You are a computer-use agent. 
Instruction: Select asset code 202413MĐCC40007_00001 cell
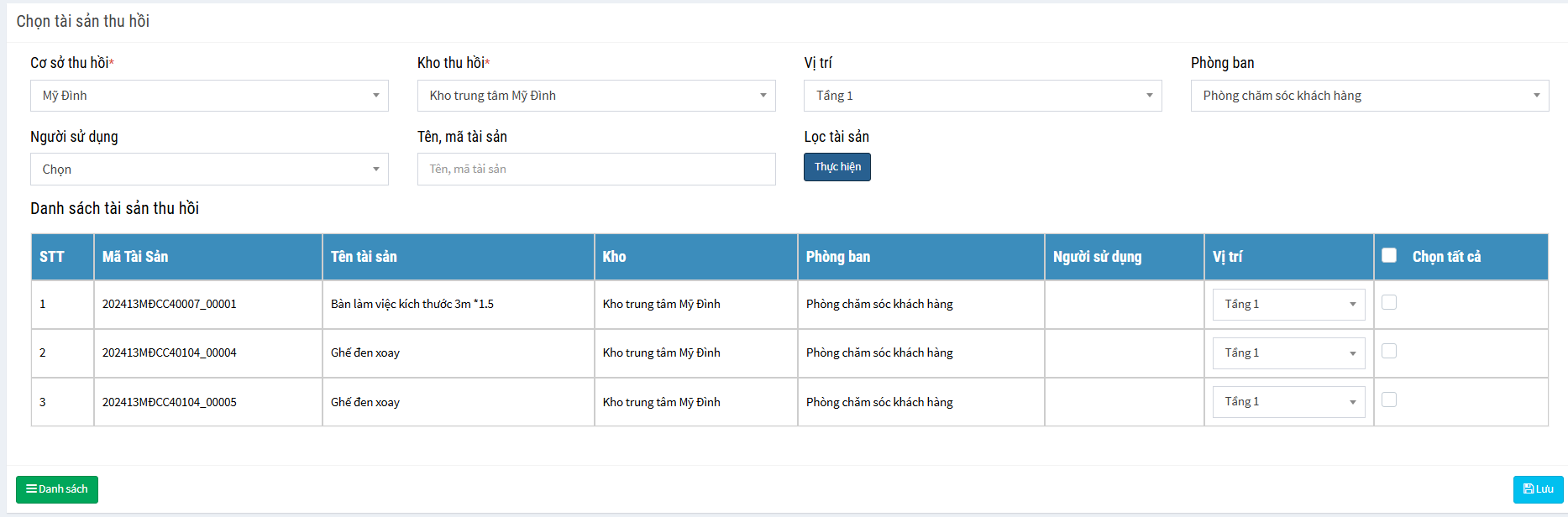pos(170,304)
